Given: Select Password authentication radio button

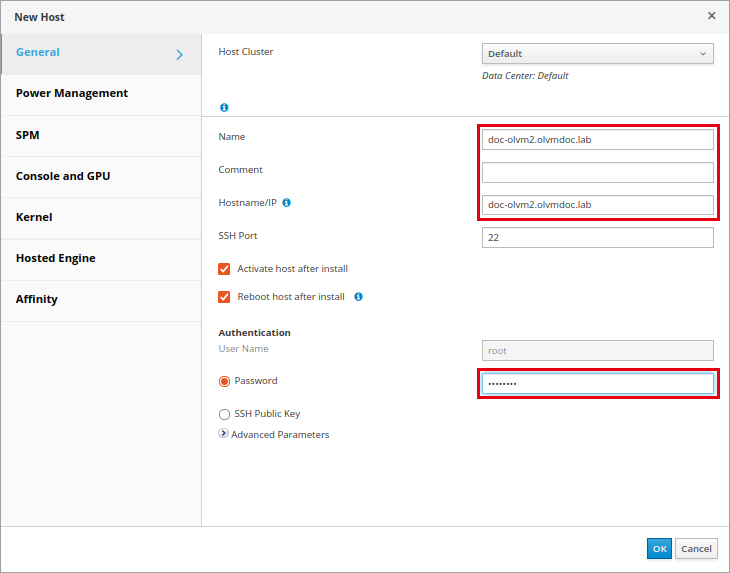Looking at the screenshot, I should pyautogui.click(x=224, y=381).
